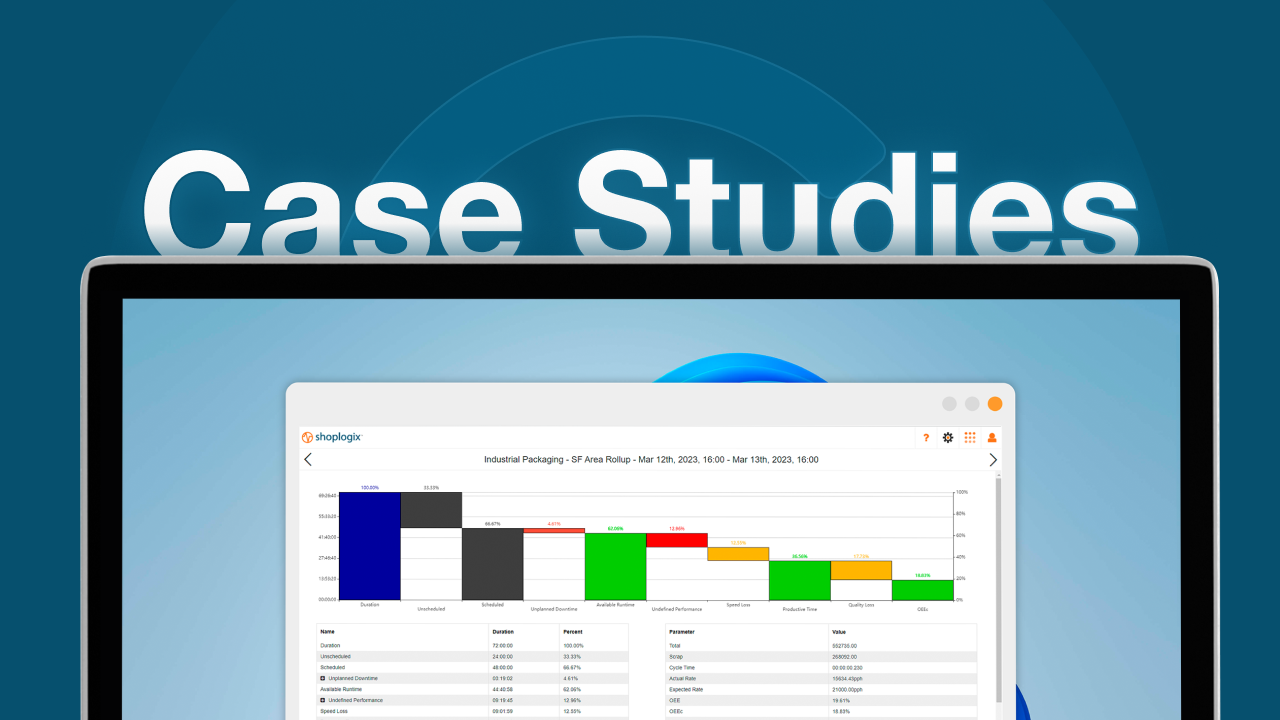Screen dimensions: 1280x720
Task: Select the Speed Loss table row
Action: click(472, 711)
